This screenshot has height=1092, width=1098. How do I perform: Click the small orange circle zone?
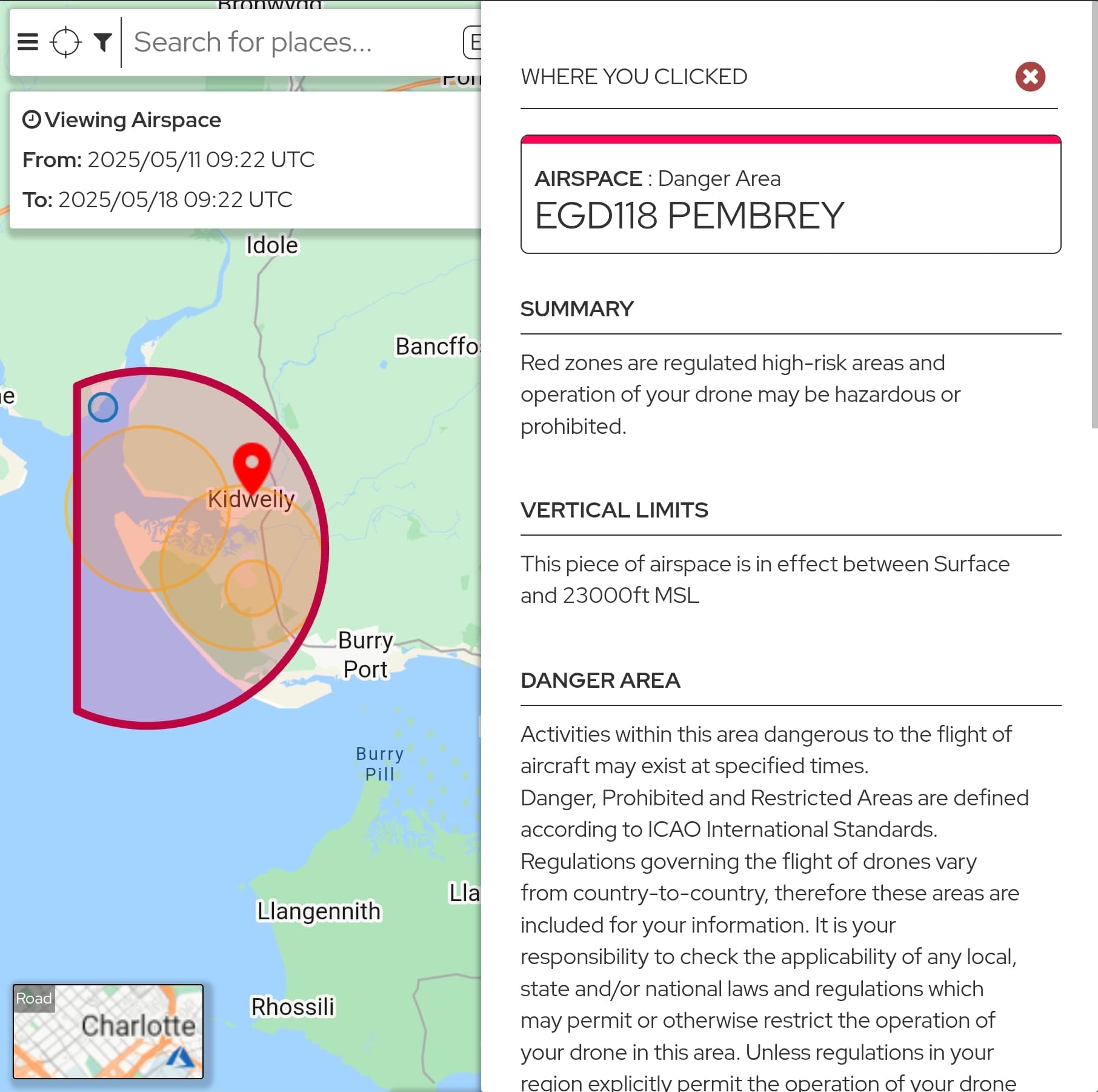(x=253, y=588)
